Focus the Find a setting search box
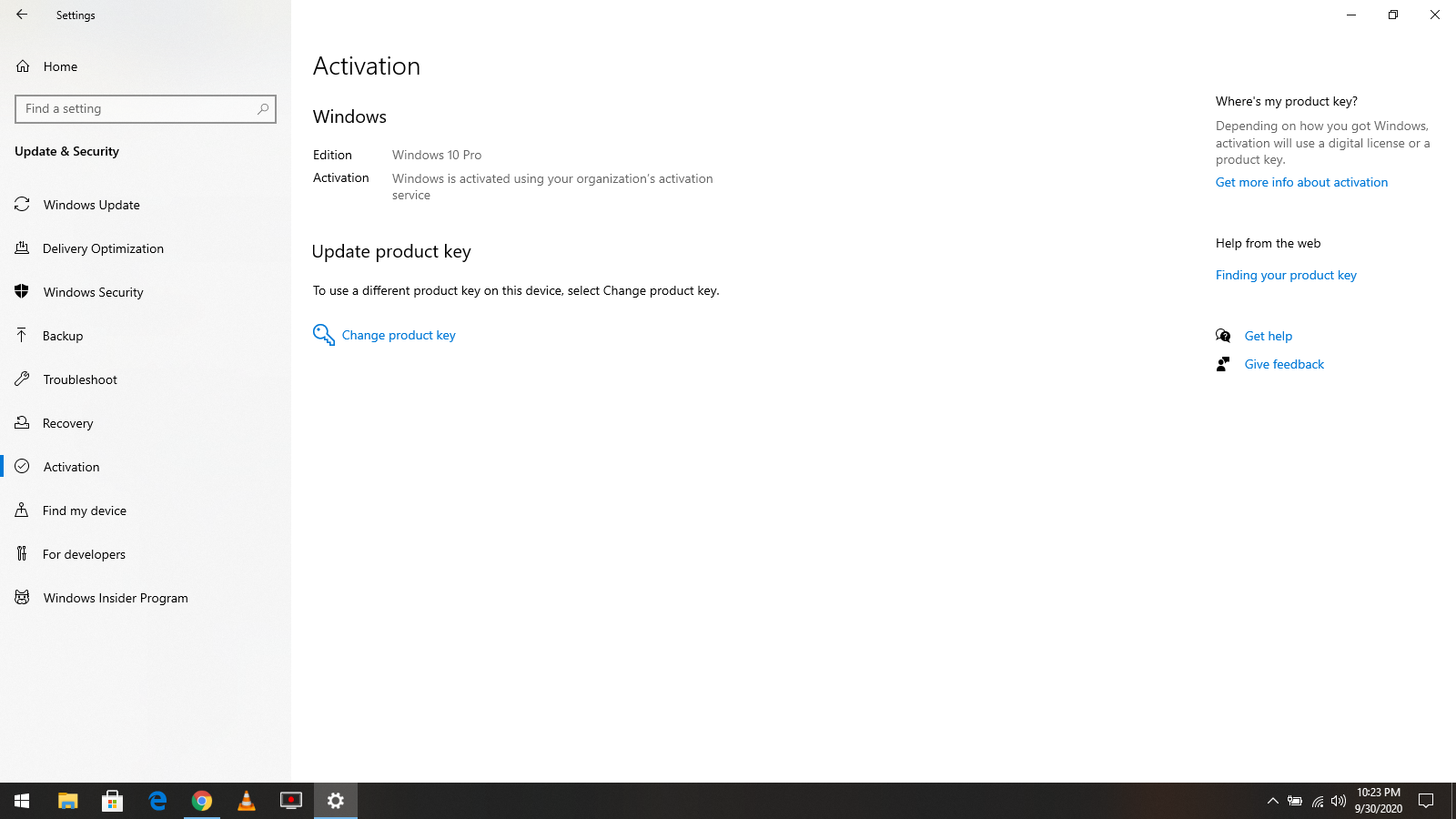The height and width of the screenshot is (819, 1456). (x=146, y=109)
